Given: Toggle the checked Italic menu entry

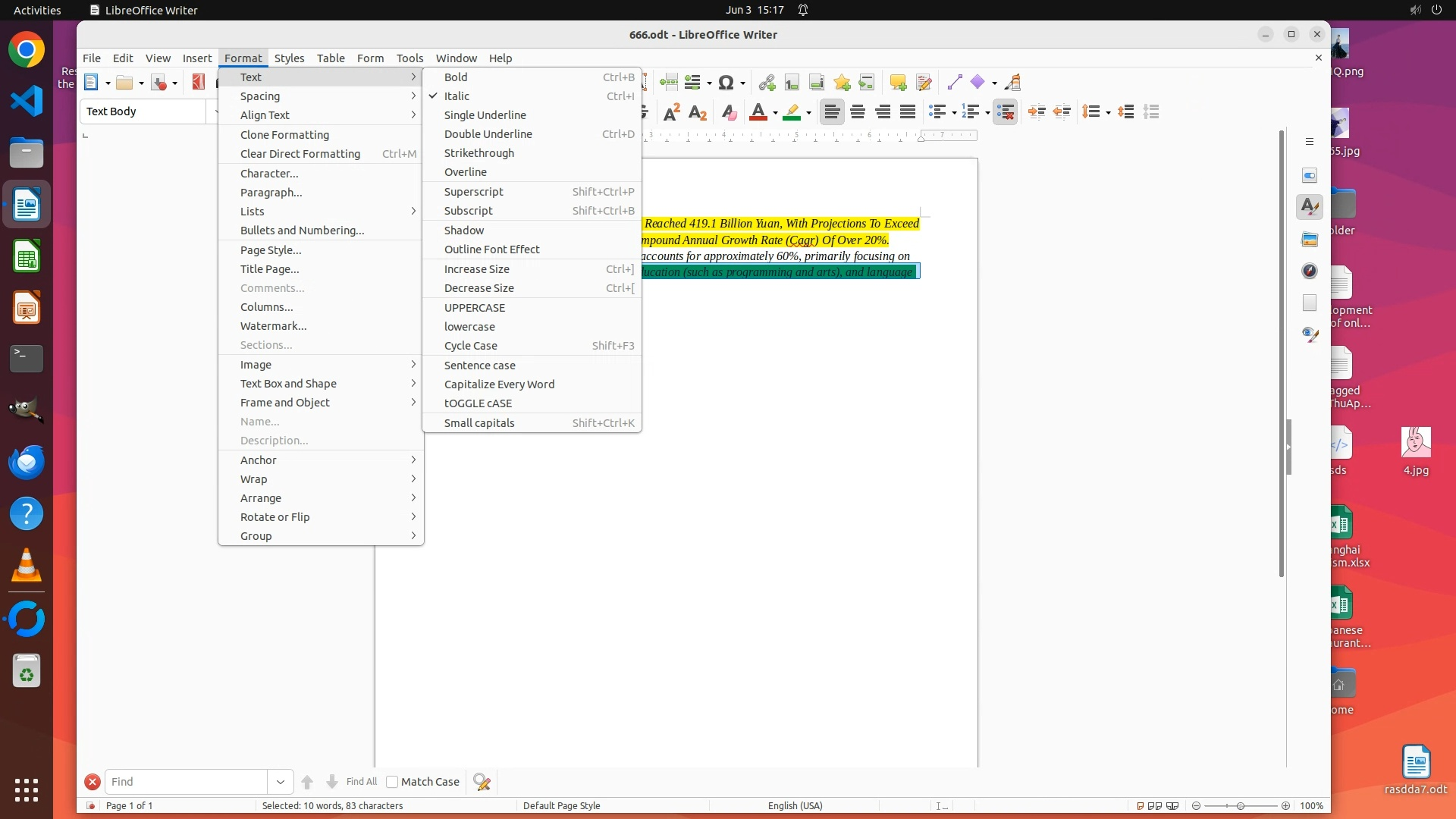Looking at the screenshot, I should point(457,96).
